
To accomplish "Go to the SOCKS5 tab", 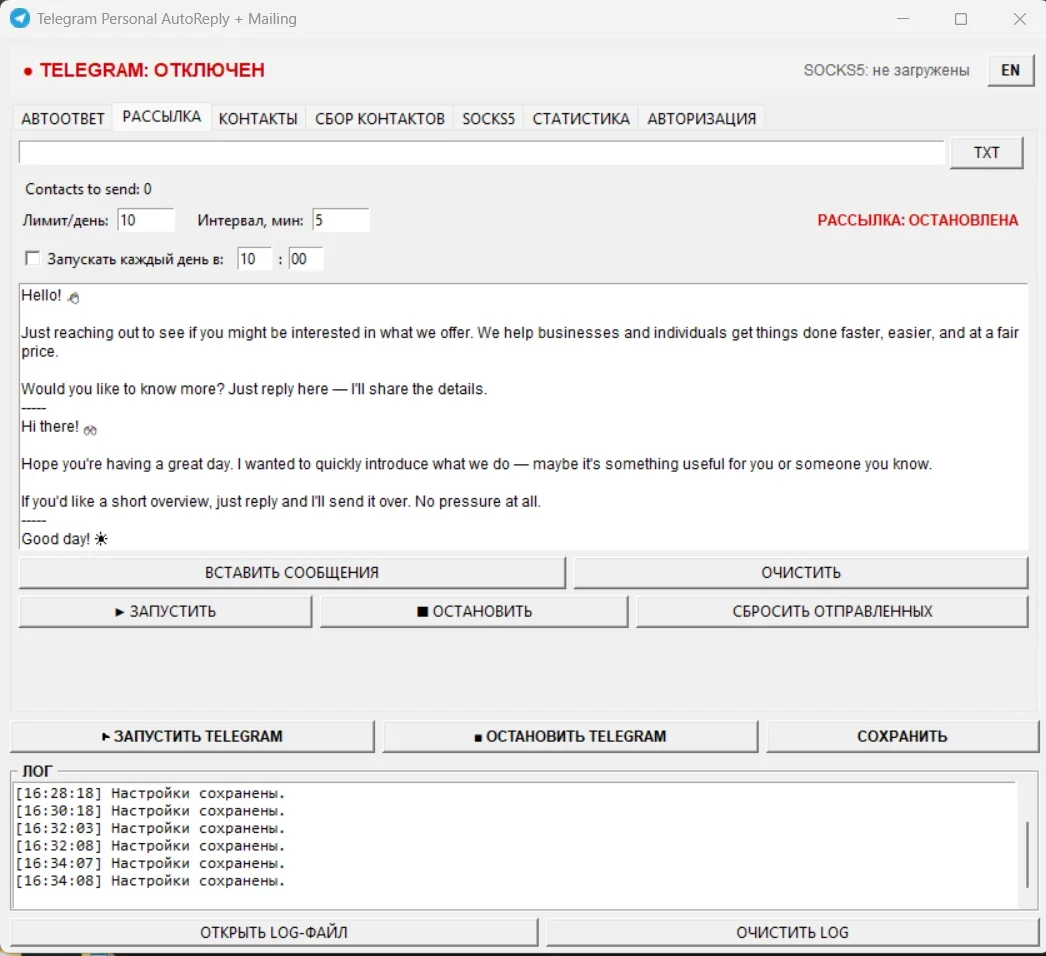I will point(488,119).
